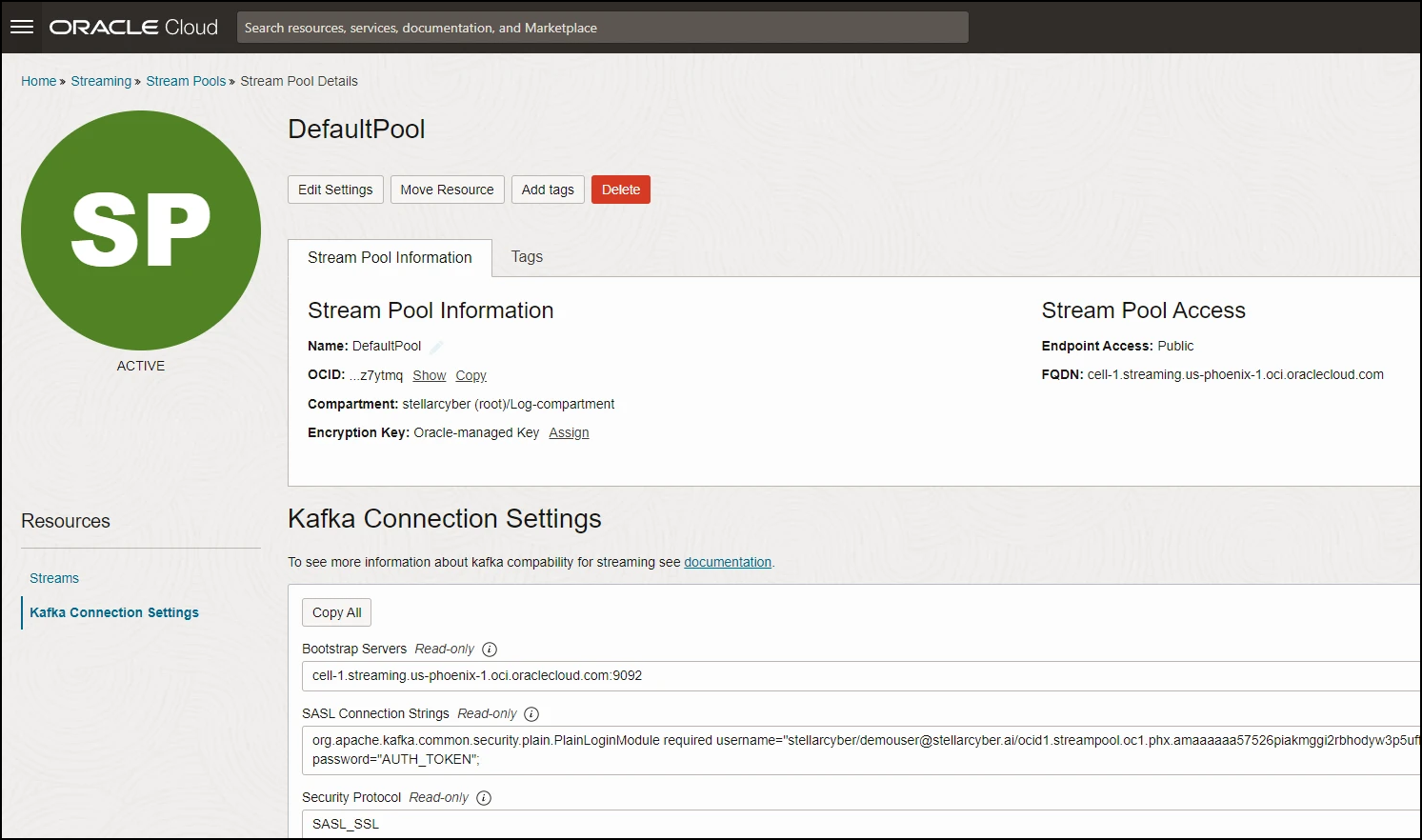Open Streams in the Resources sidebar
The image size is (1422, 840).
54,578
